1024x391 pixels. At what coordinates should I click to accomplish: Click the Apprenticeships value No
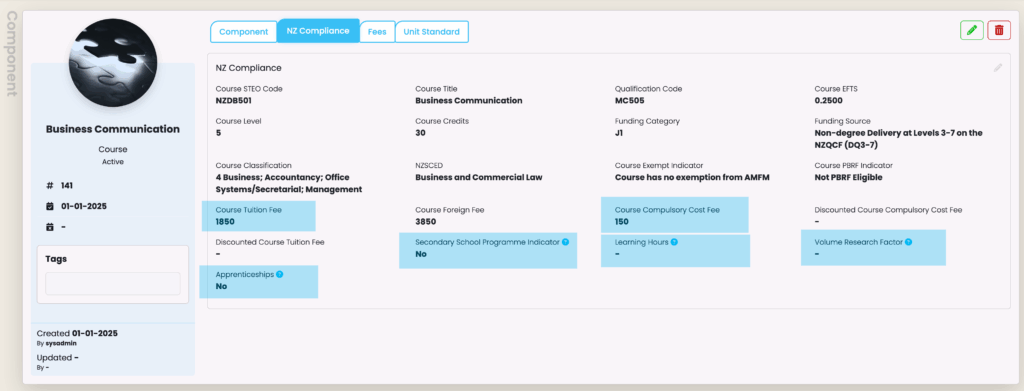tap(221, 286)
